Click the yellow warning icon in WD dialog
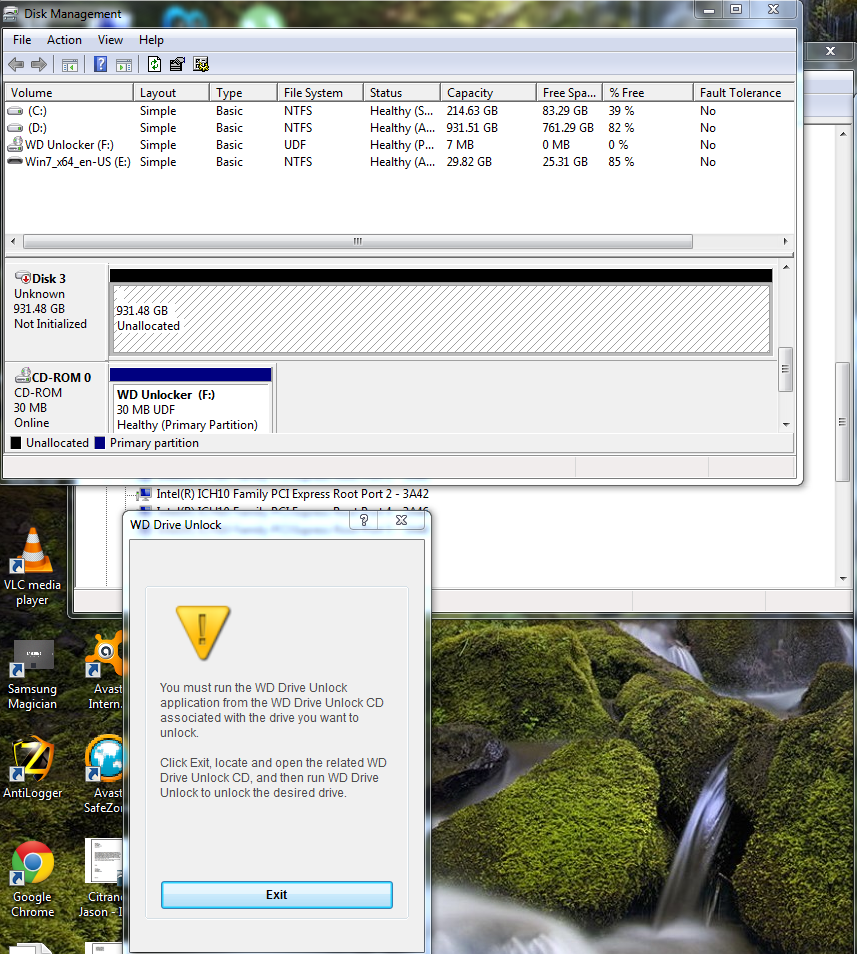The width and height of the screenshot is (857, 954). (x=203, y=633)
